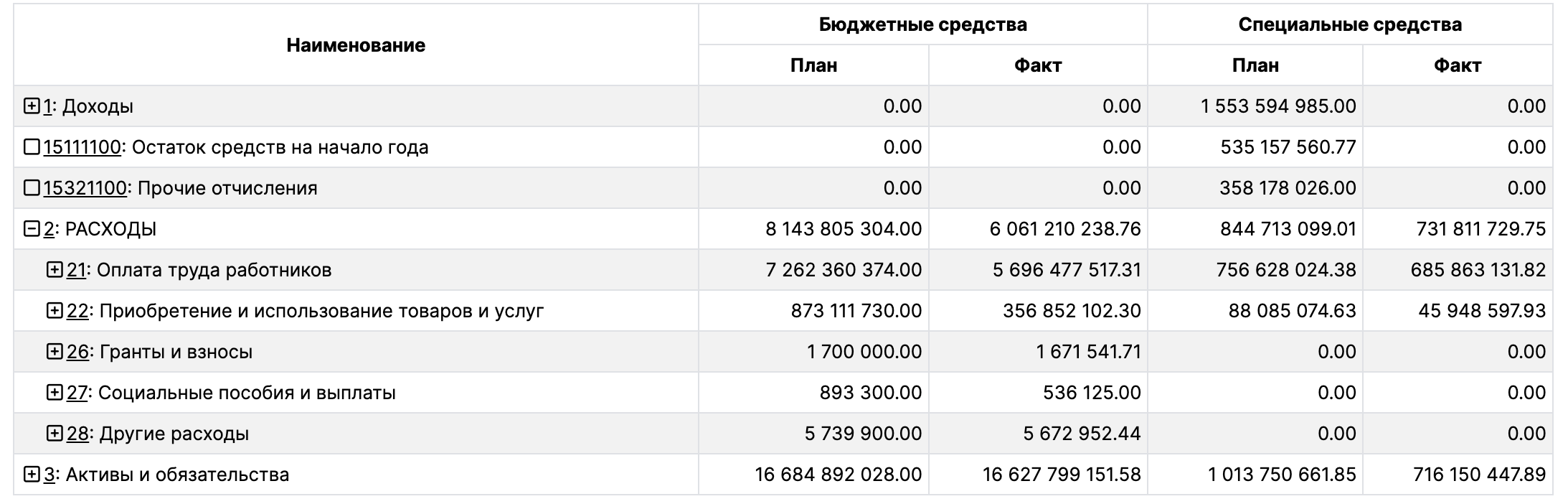The width and height of the screenshot is (1568, 504).
Task: Click the Бюджетные средства header
Action: 922,24
